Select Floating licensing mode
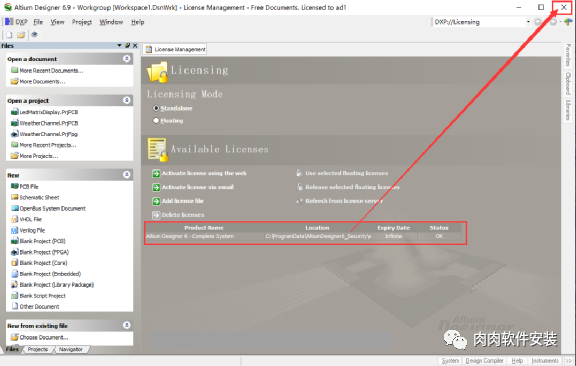576x366 pixels. pyautogui.click(x=168, y=121)
